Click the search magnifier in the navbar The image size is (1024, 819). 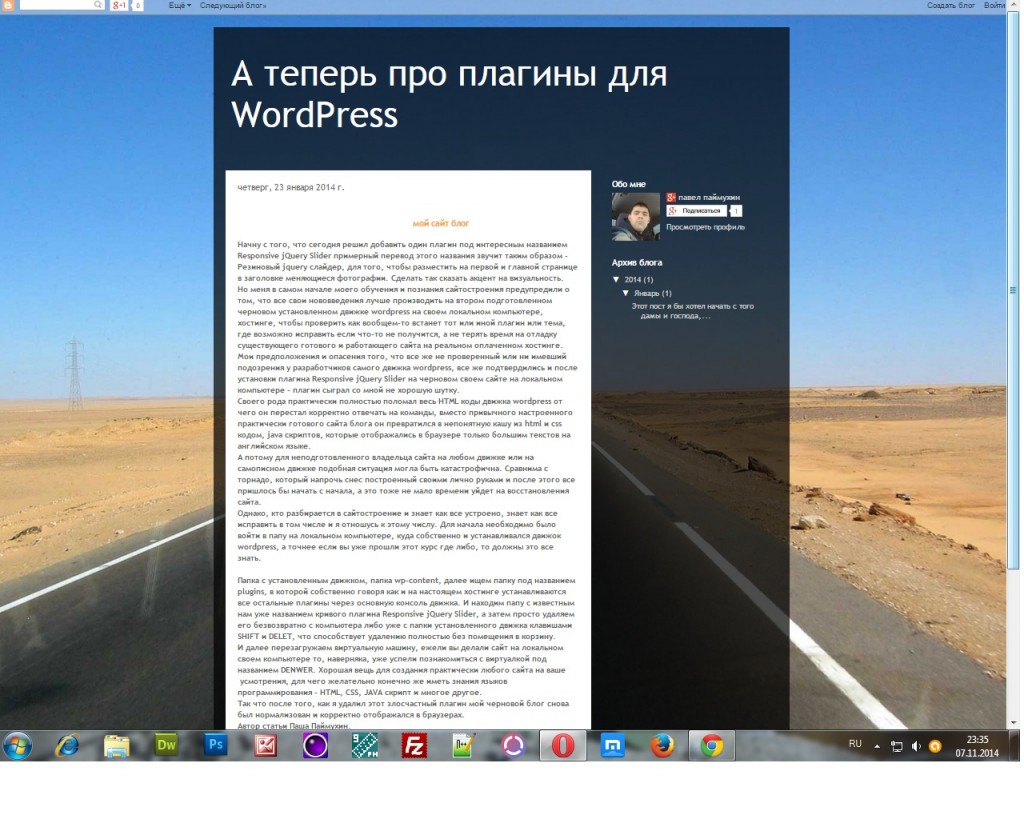98,5
